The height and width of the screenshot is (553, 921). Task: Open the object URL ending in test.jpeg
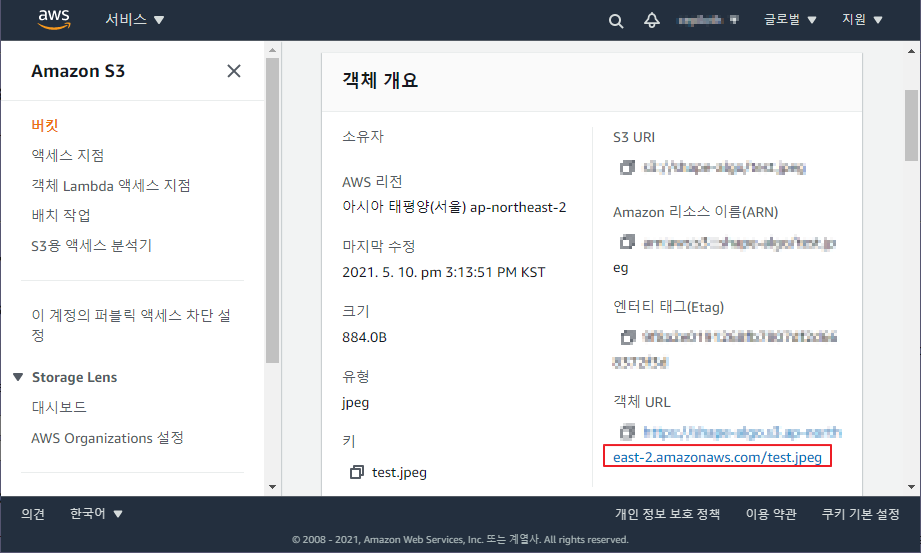tap(717, 457)
